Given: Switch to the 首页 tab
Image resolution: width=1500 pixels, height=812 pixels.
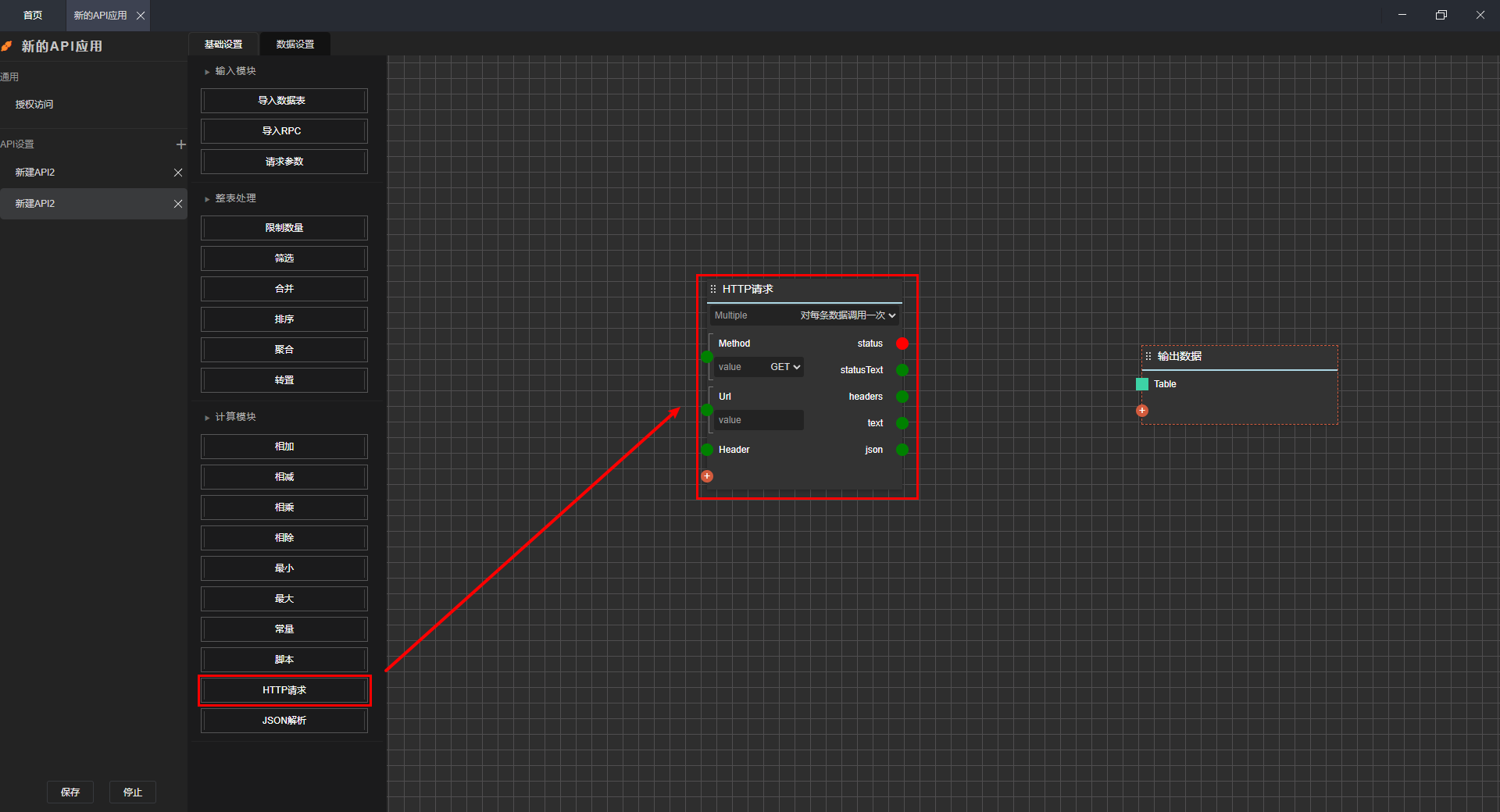Looking at the screenshot, I should (x=33, y=16).
